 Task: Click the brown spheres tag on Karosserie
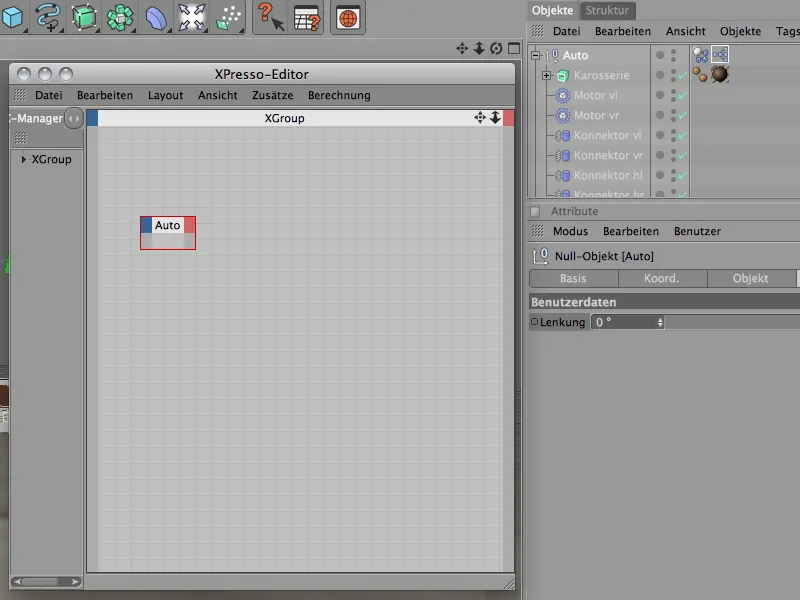pyautogui.click(x=701, y=75)
